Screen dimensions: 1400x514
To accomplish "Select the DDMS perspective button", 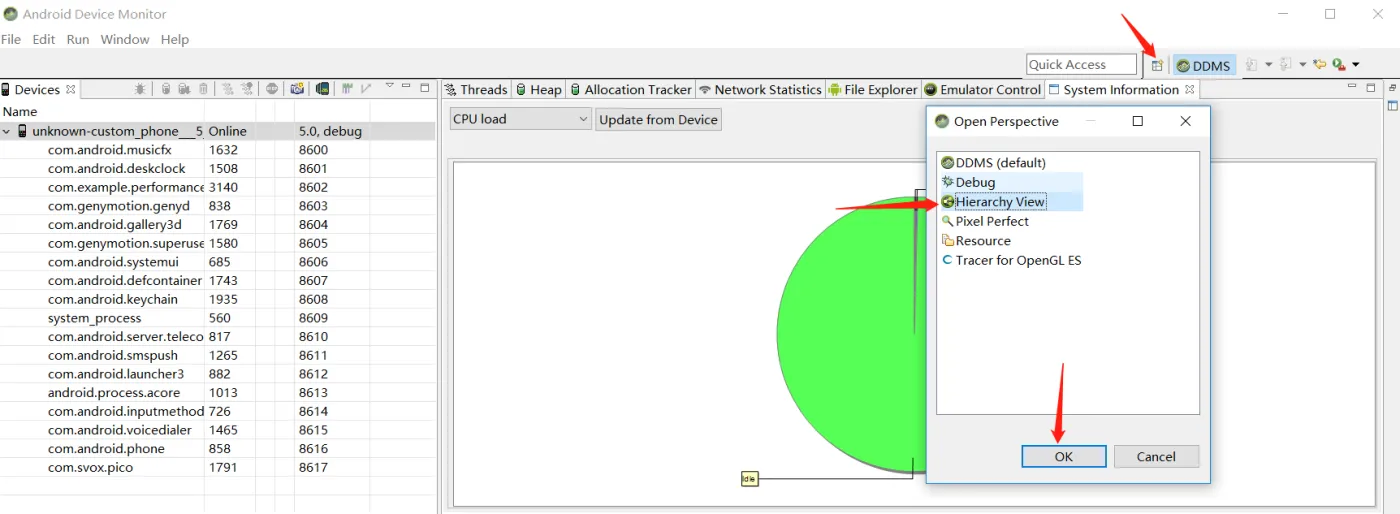I will coord(1204,65).
